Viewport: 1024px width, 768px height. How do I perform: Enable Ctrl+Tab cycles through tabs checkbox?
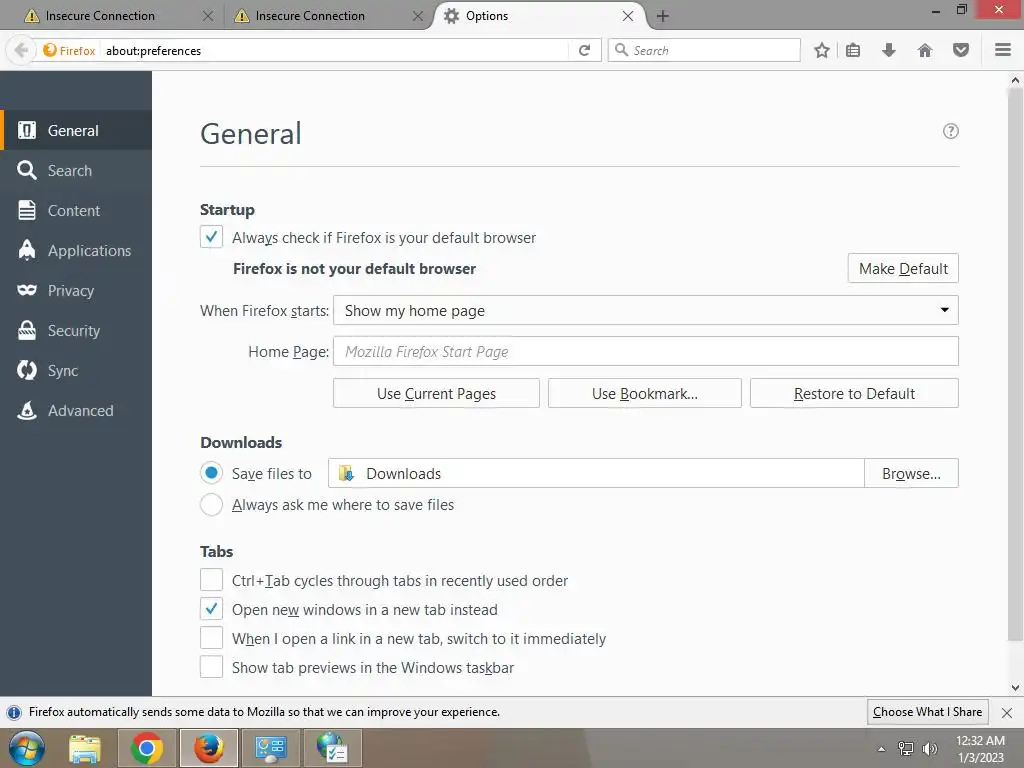[211, 580]
